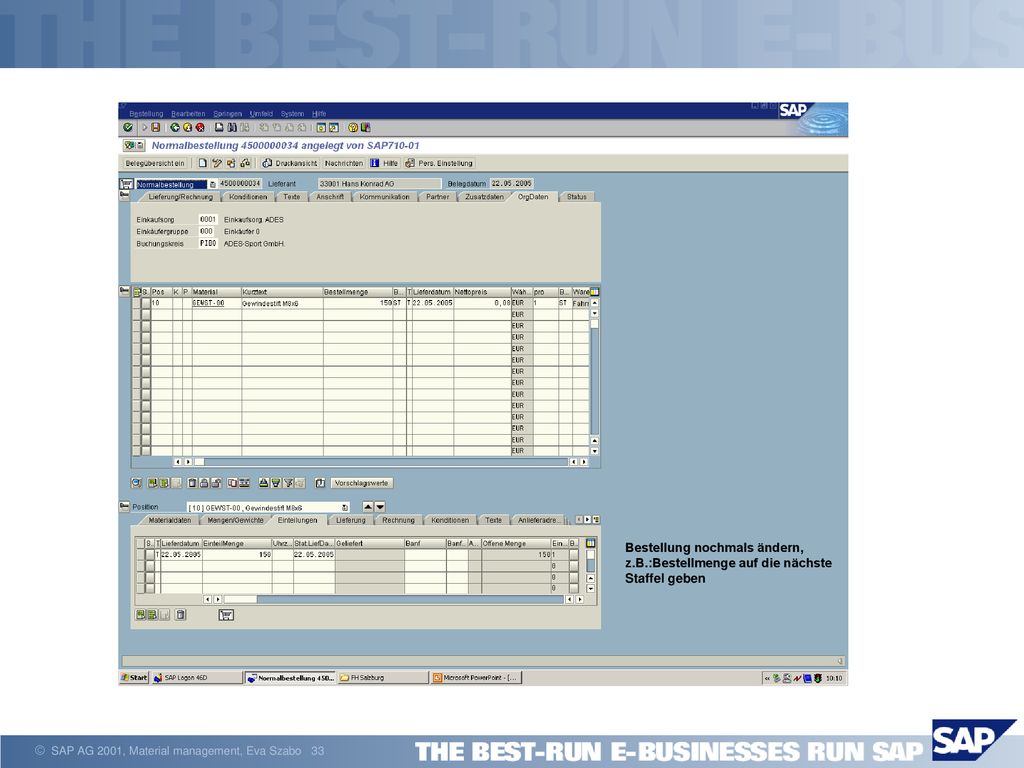
Task: Click the unlock item icon
Action: [x=216, y=483]
